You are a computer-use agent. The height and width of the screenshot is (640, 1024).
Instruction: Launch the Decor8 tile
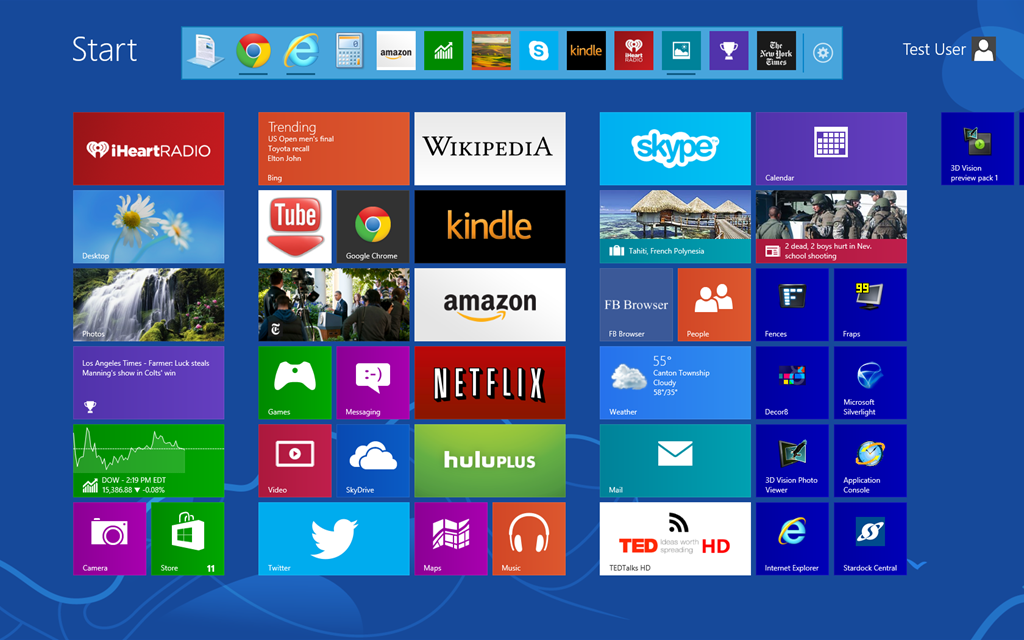pos(792,383)
